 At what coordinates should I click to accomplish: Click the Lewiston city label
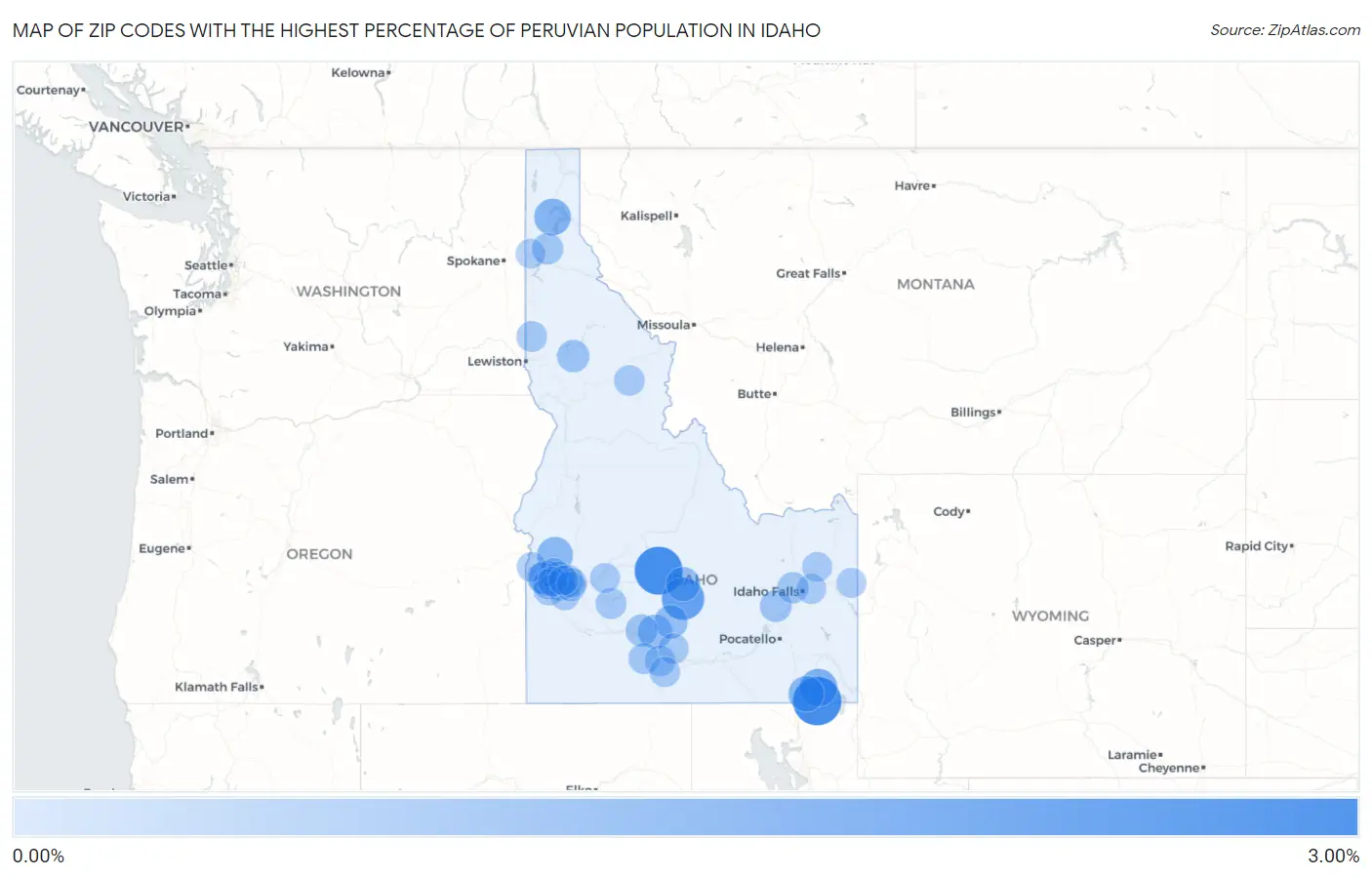(495, 361)
